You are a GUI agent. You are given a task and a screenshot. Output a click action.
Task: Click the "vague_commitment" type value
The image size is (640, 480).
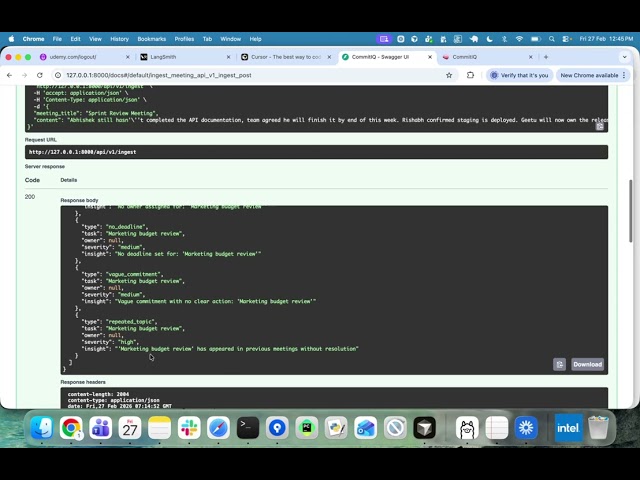pyautogui.click(x=134, y=274)
